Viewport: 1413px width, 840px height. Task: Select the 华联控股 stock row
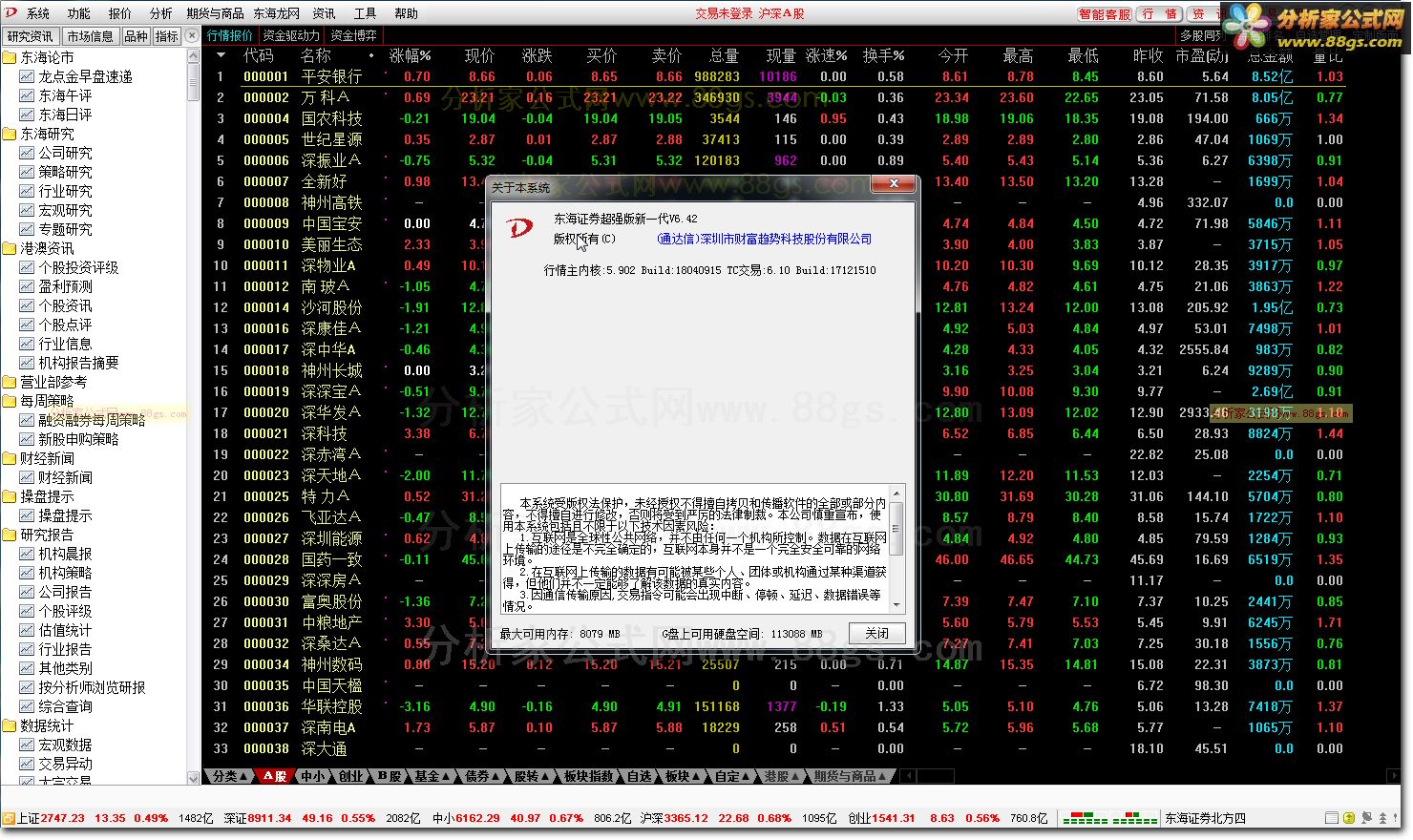773,706
